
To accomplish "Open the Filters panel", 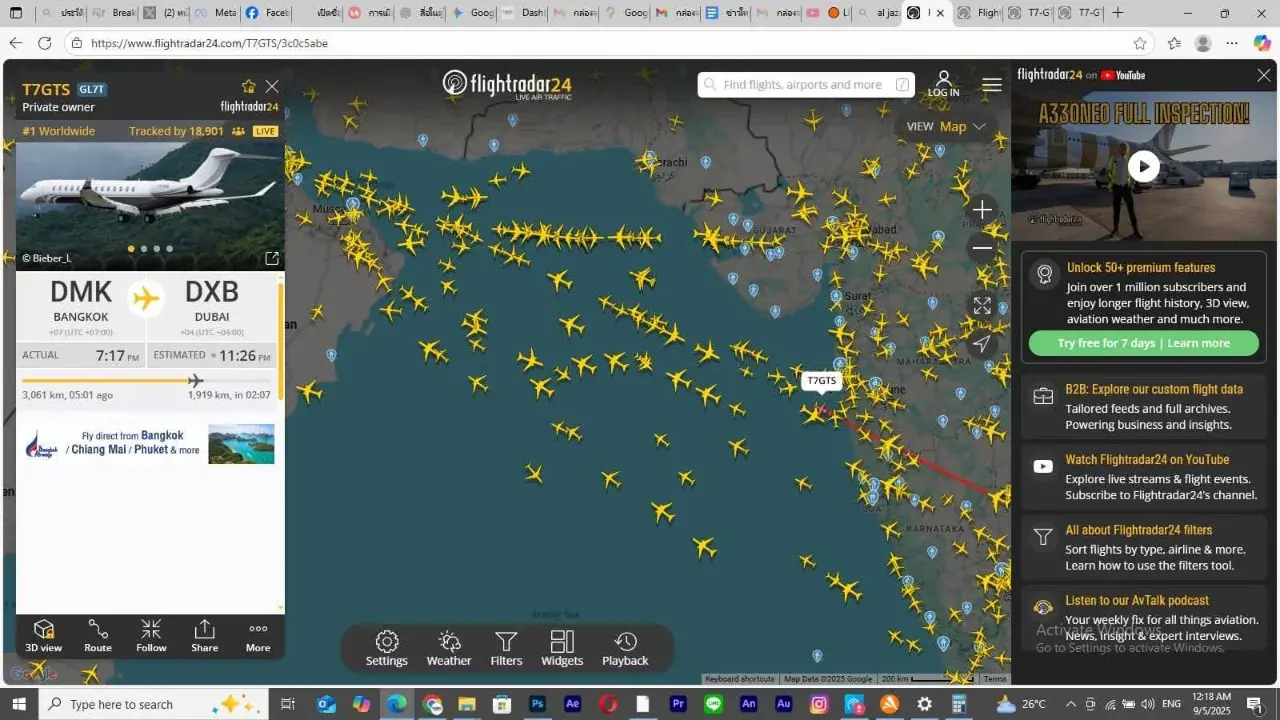I will 506,648.
